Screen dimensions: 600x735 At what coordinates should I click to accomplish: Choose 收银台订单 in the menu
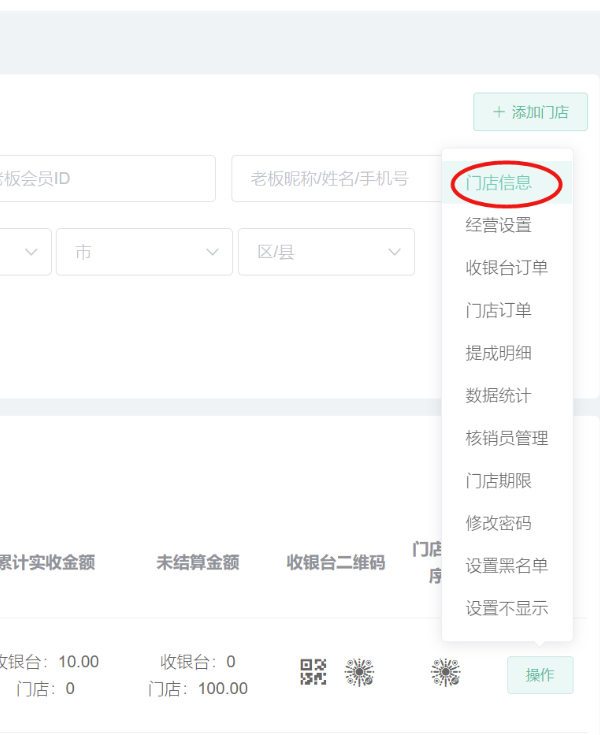[506, 268]
